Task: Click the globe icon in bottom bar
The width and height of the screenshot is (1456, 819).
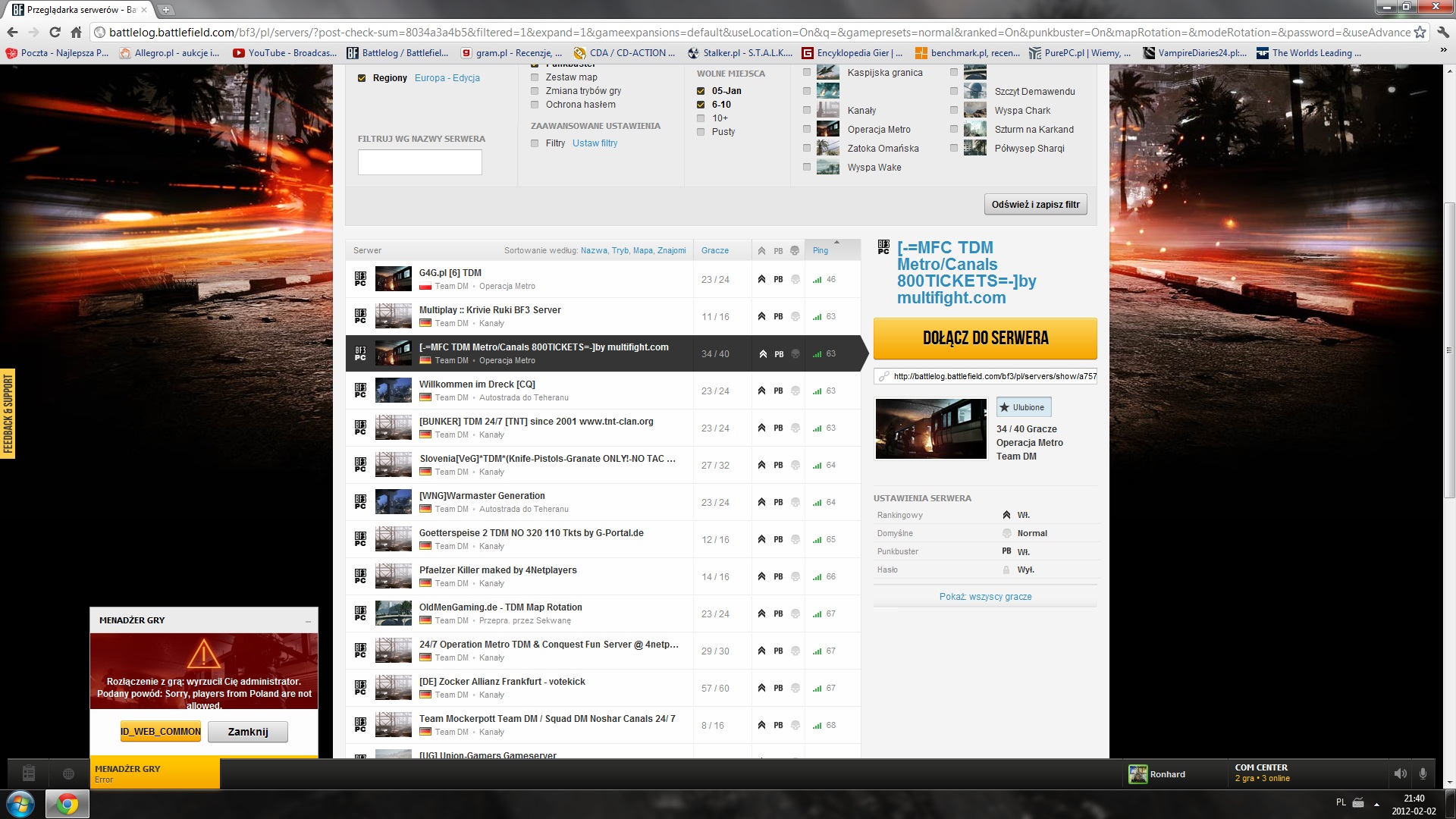Action: click(x=68, y=774)
